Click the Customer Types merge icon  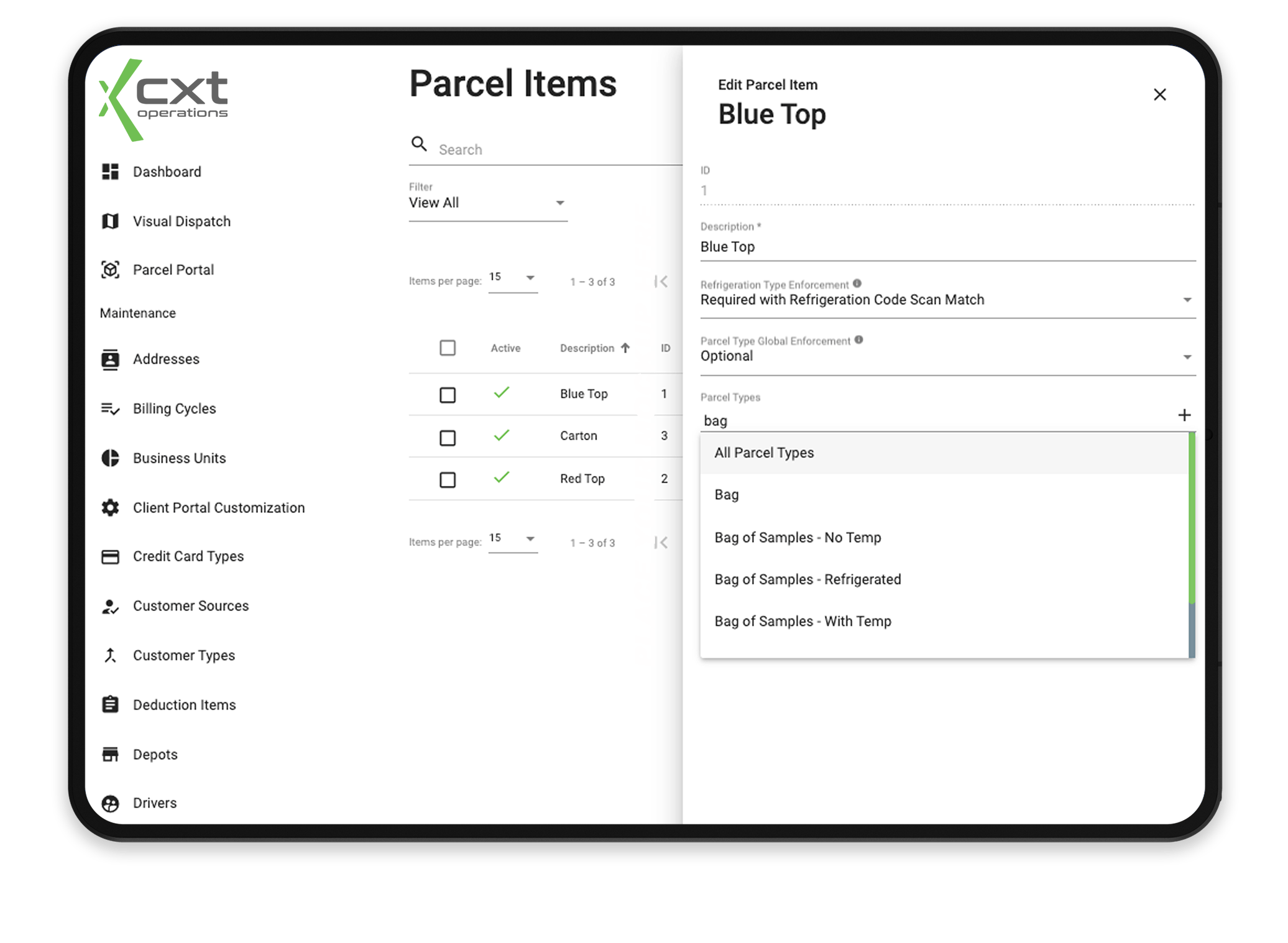click(110, 655)
